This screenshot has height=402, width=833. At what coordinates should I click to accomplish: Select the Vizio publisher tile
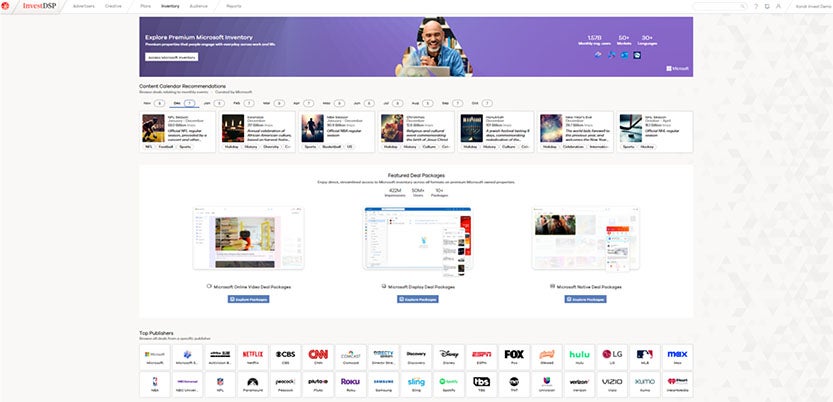612,384
